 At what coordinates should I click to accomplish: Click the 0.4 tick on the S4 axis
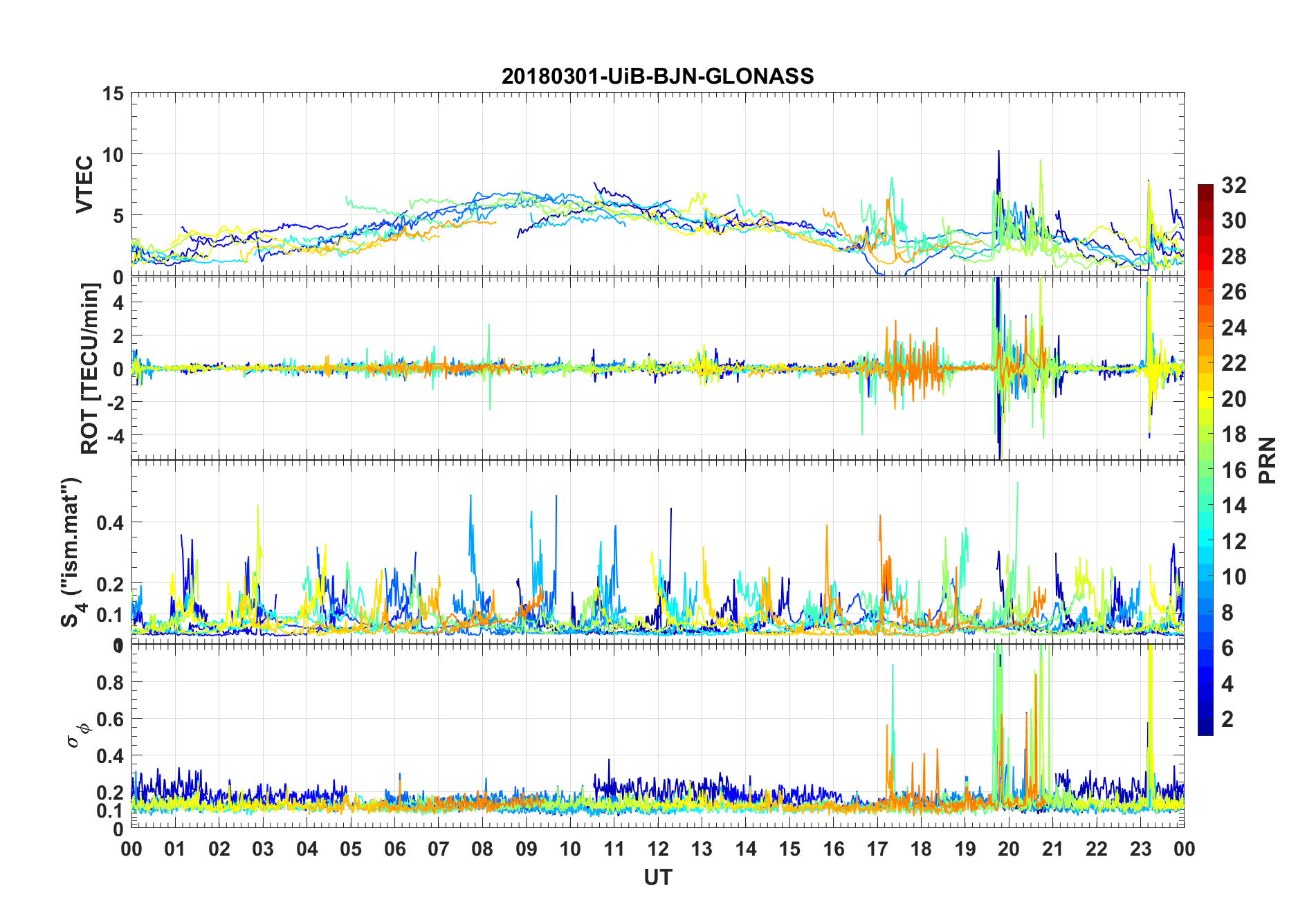[111, 522]
